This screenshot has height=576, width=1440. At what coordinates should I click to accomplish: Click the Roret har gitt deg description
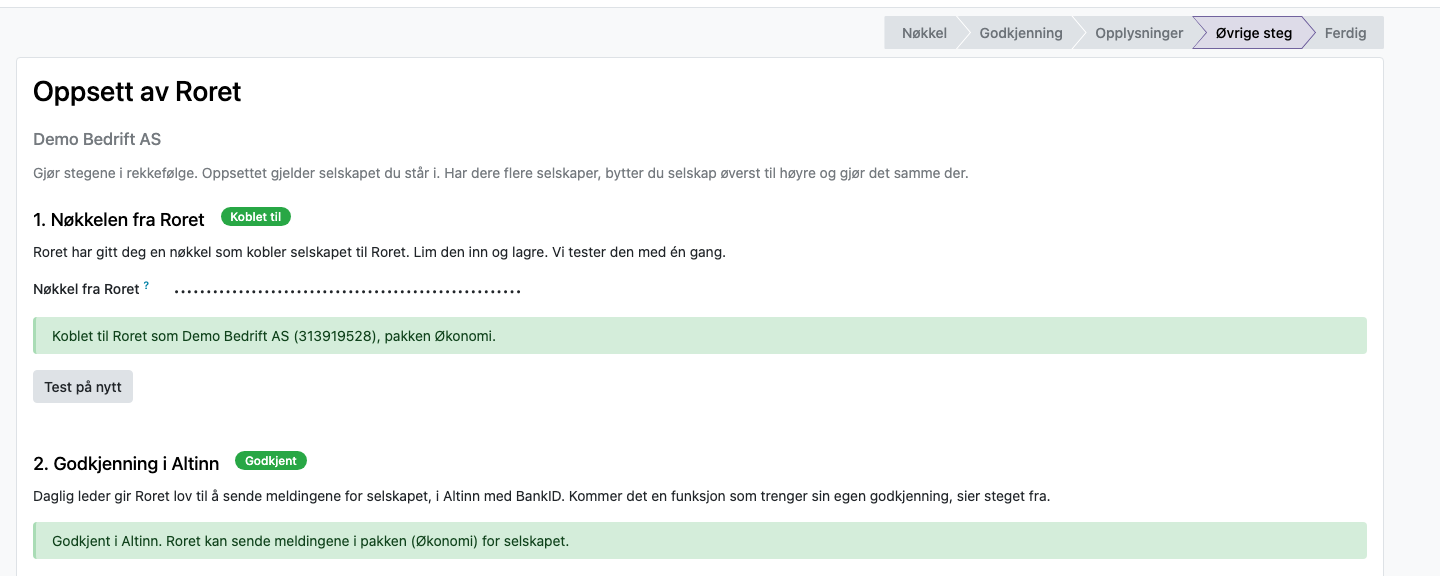click(379, 252)
